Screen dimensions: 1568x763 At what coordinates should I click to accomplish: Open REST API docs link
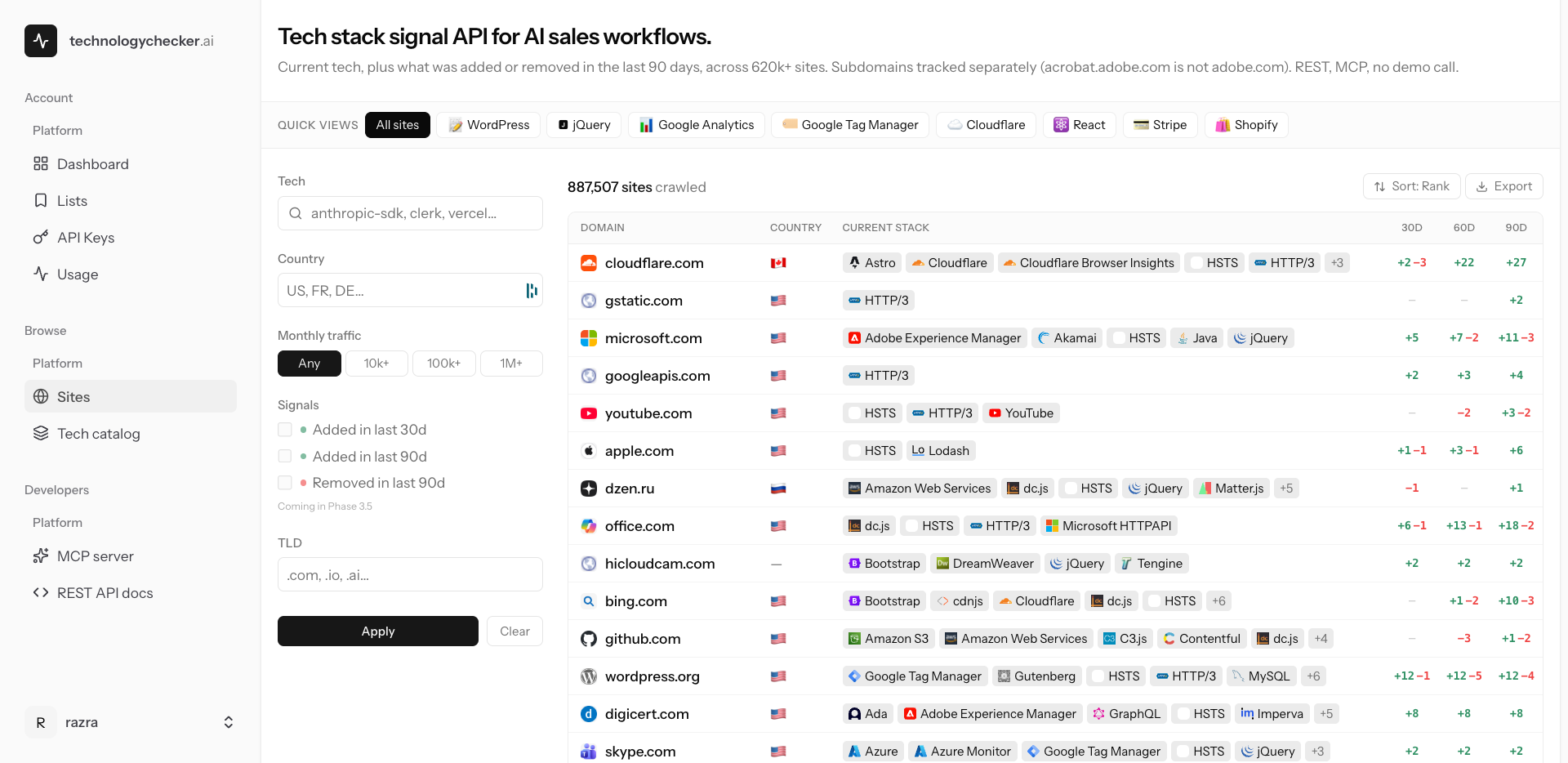(131, 593)
